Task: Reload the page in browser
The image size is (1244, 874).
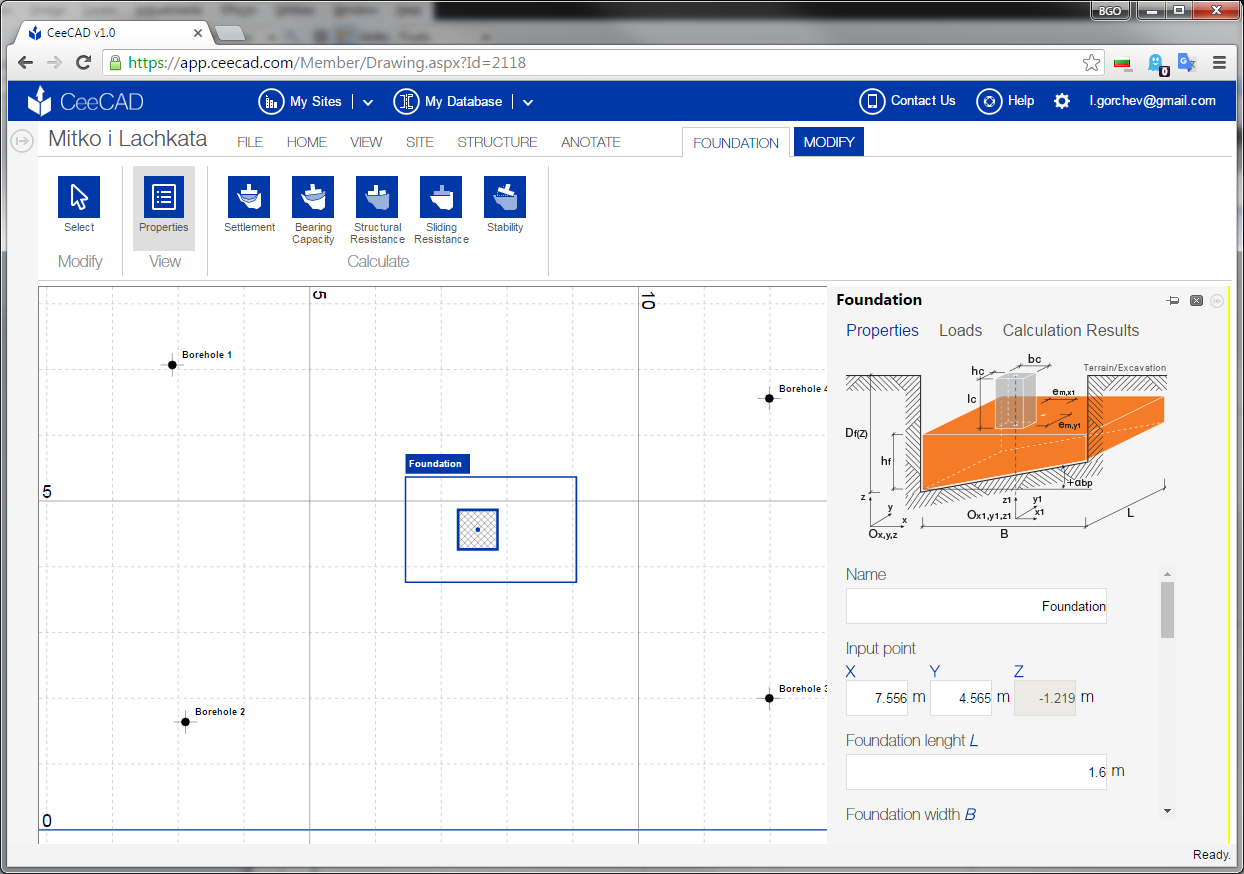Action: click(84, 62)
